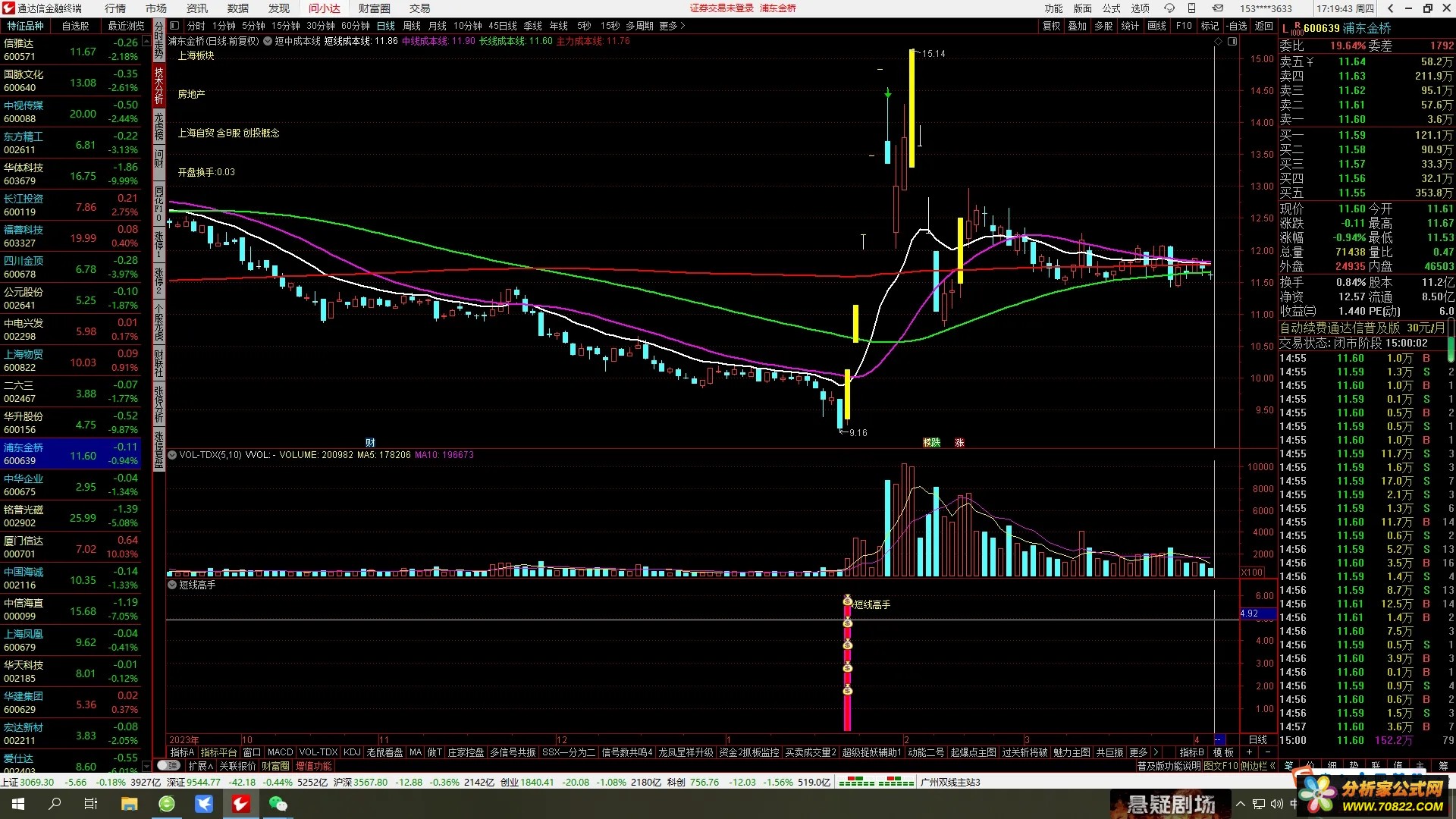Select 厦门信达 000701 in the stock list
The width and height of the screenshot is (1456, 819).
point(71,548)
